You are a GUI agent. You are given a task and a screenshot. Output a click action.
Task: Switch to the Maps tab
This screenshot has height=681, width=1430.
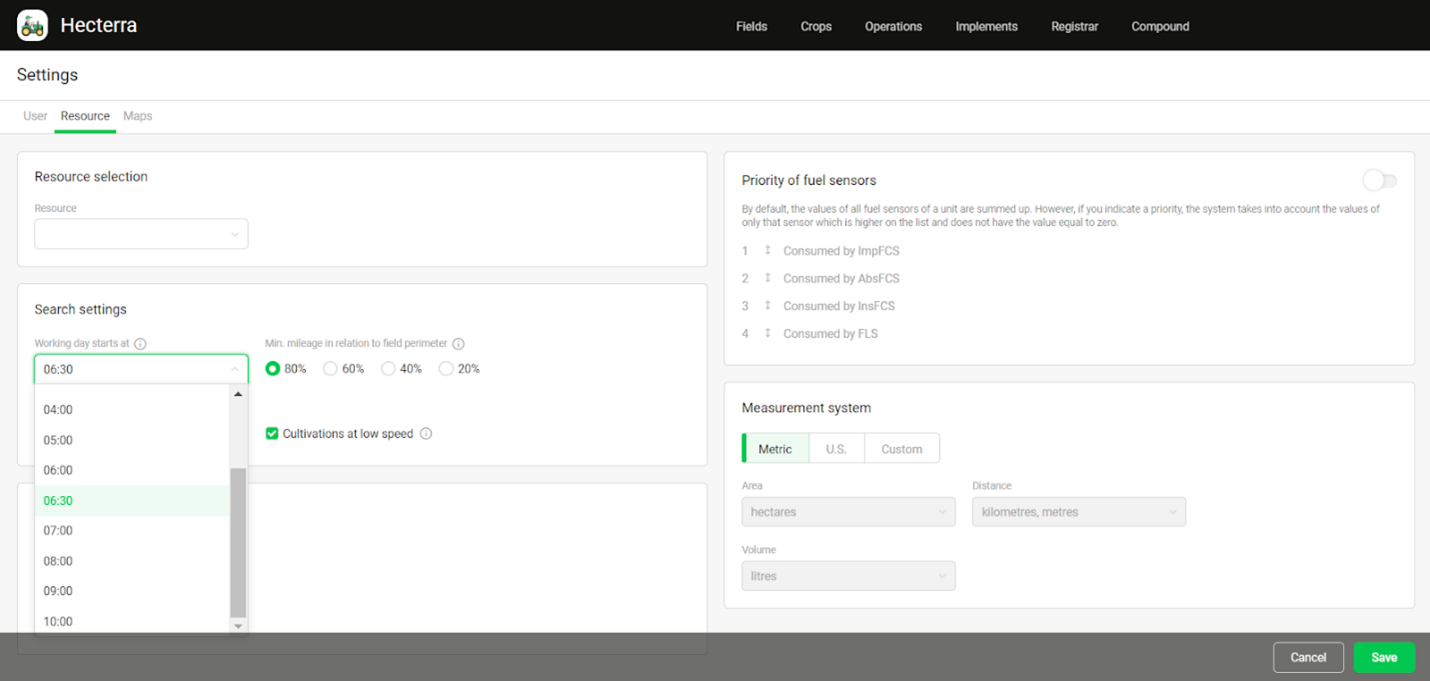[137, 116]
